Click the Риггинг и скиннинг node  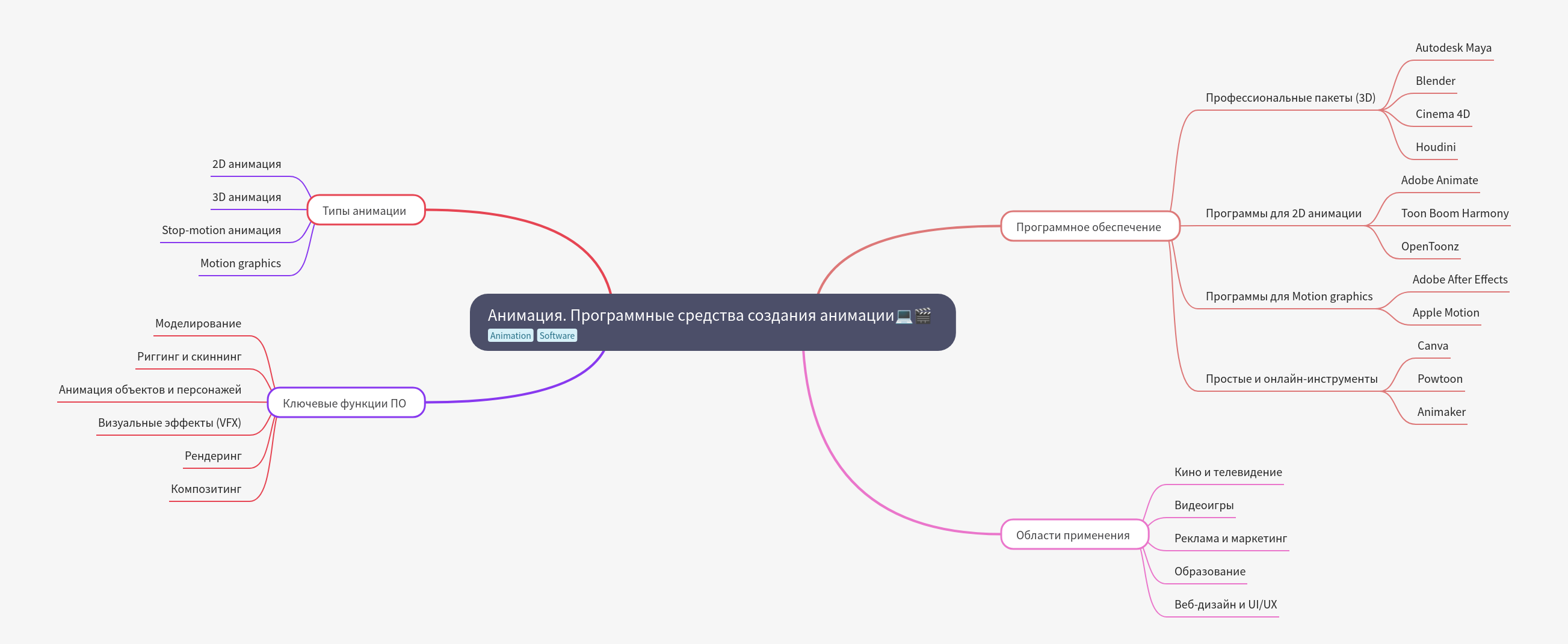pyautogui.click(x=190, y=357)
